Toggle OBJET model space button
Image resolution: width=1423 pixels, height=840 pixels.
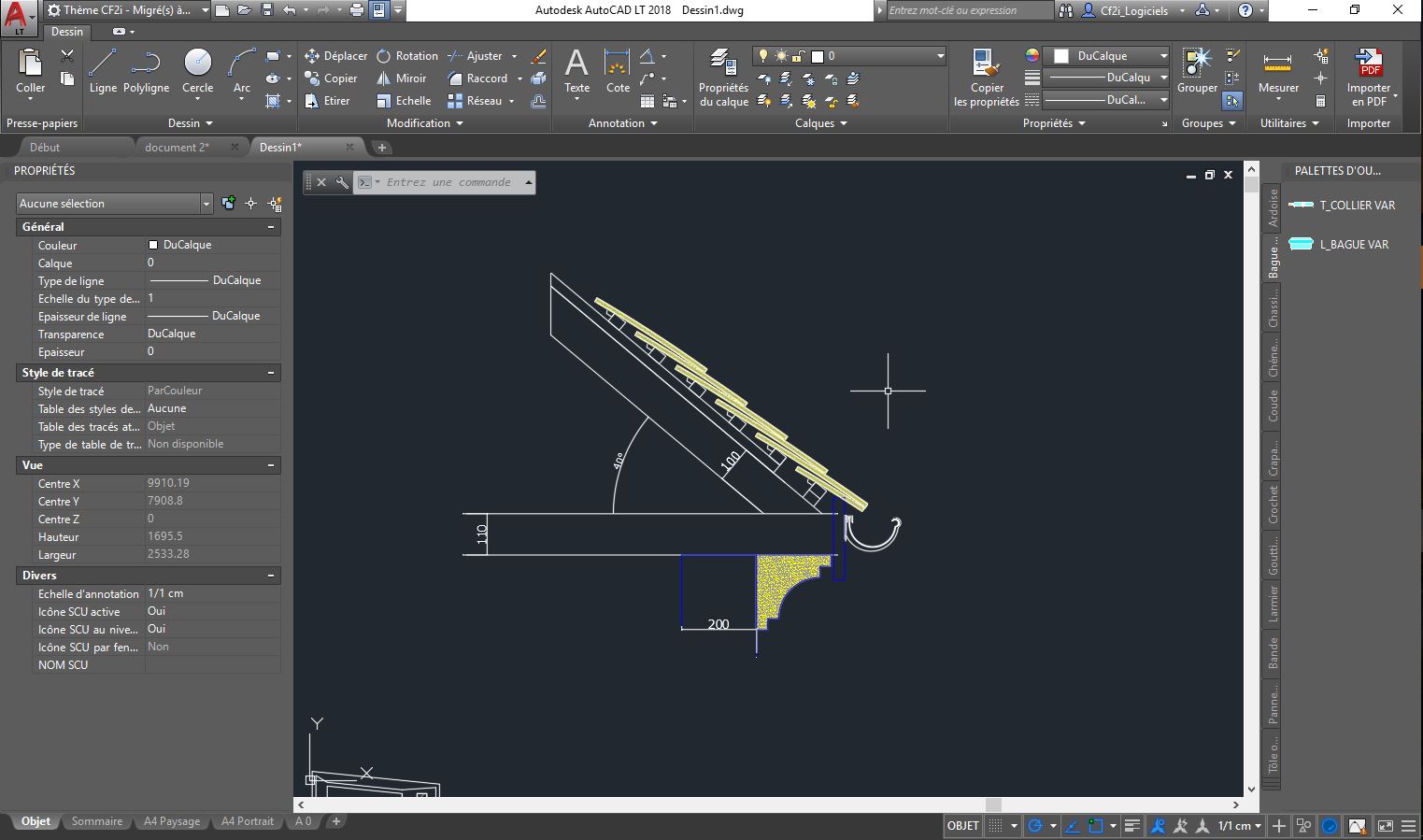click(x=963, y=826)
